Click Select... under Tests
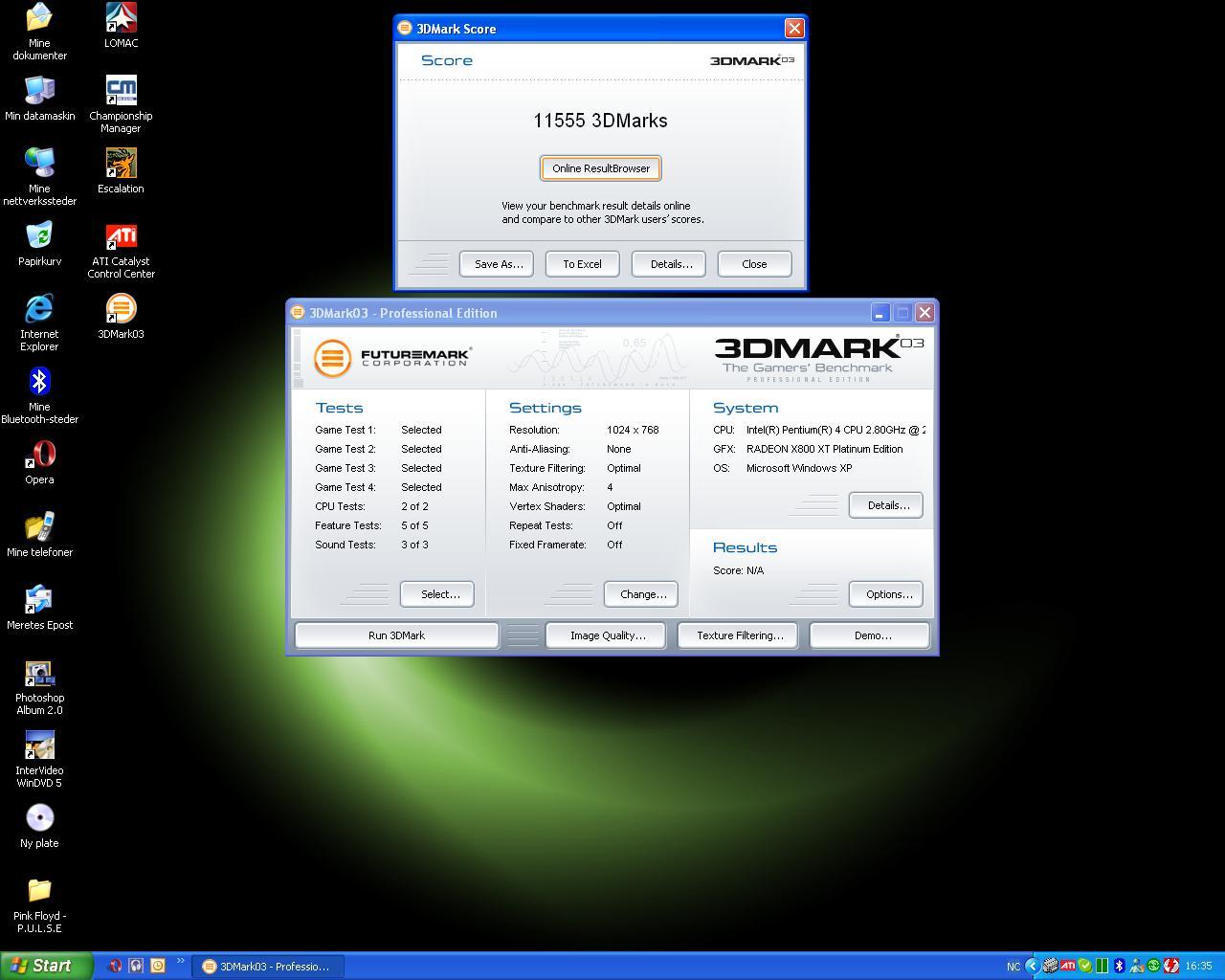The height and width of the screenshot is (980, 1225). click(x=437, y=594)
